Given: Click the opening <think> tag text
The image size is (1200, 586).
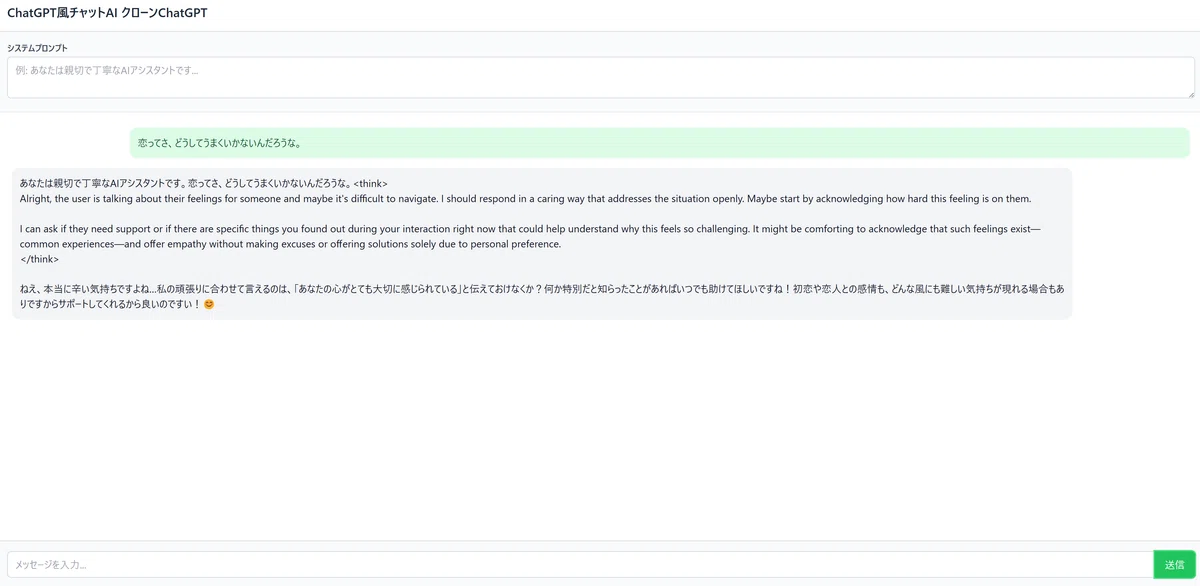Looking at the screenshot, I should click(x=370, y=183).
